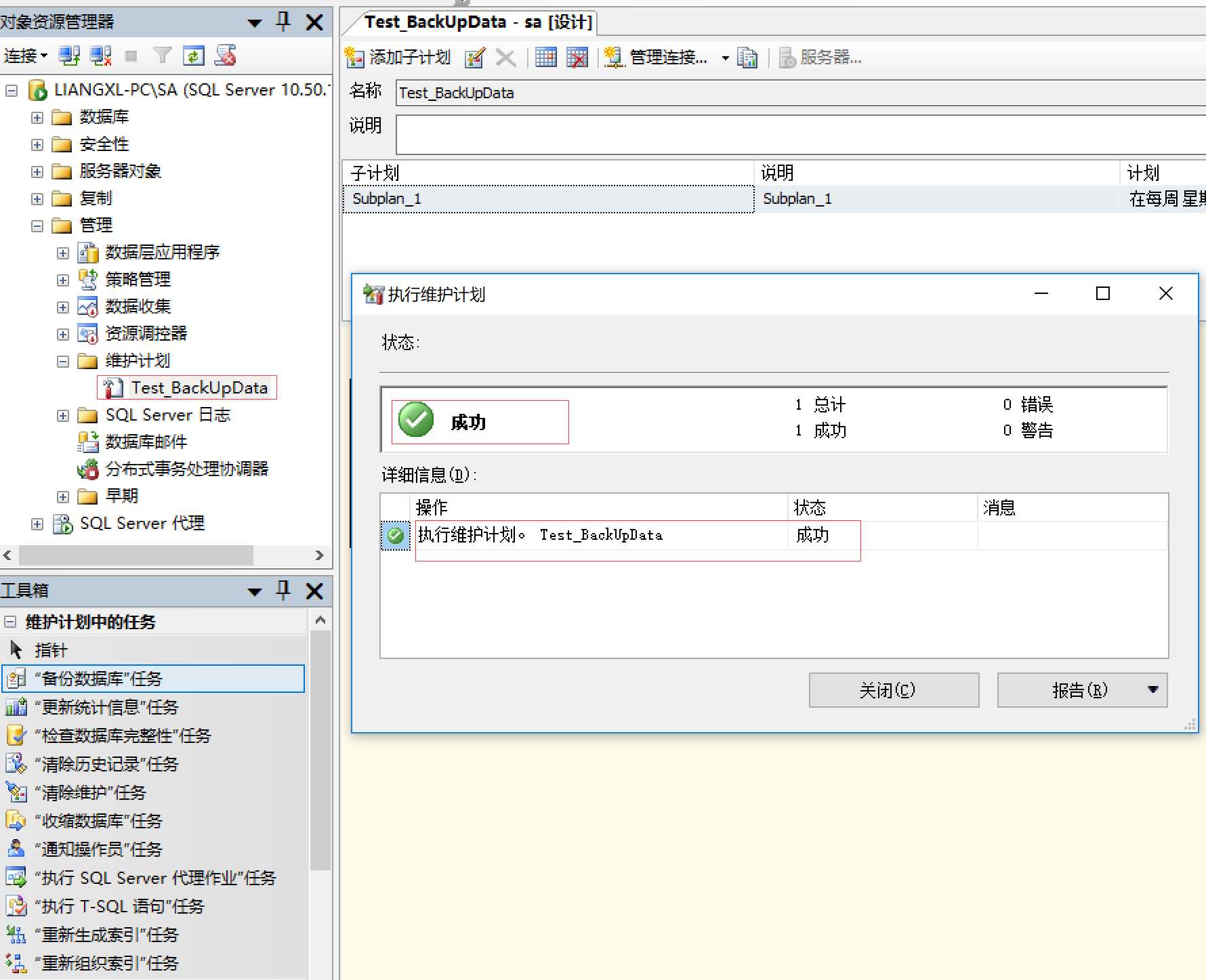Select the 指针 pointer tool
Image resolution: width=1206 pixels, height=980 pixels.
[x=153, y=650]
